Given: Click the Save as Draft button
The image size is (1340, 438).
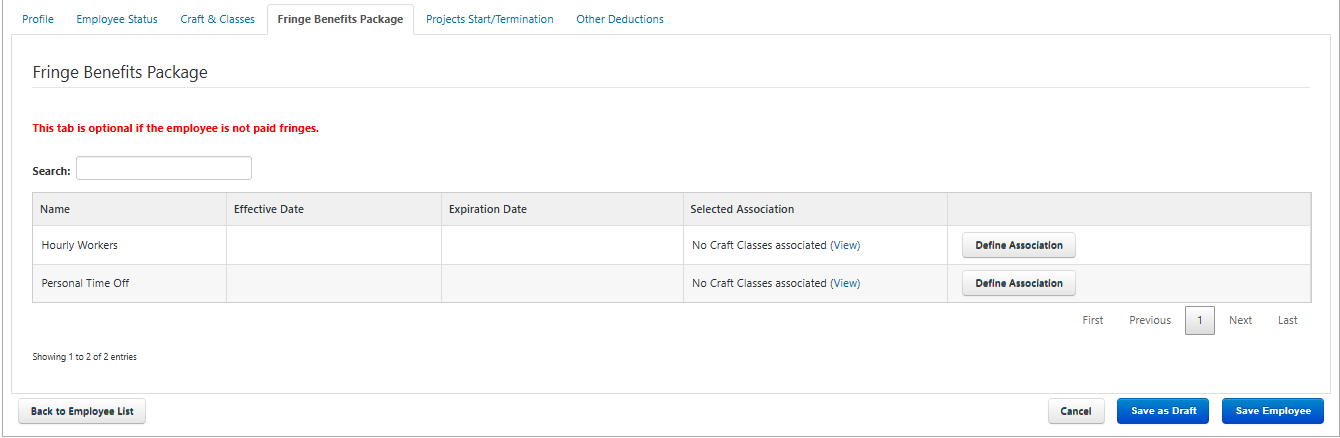Looking at the screenshot, I should 1163,411.
